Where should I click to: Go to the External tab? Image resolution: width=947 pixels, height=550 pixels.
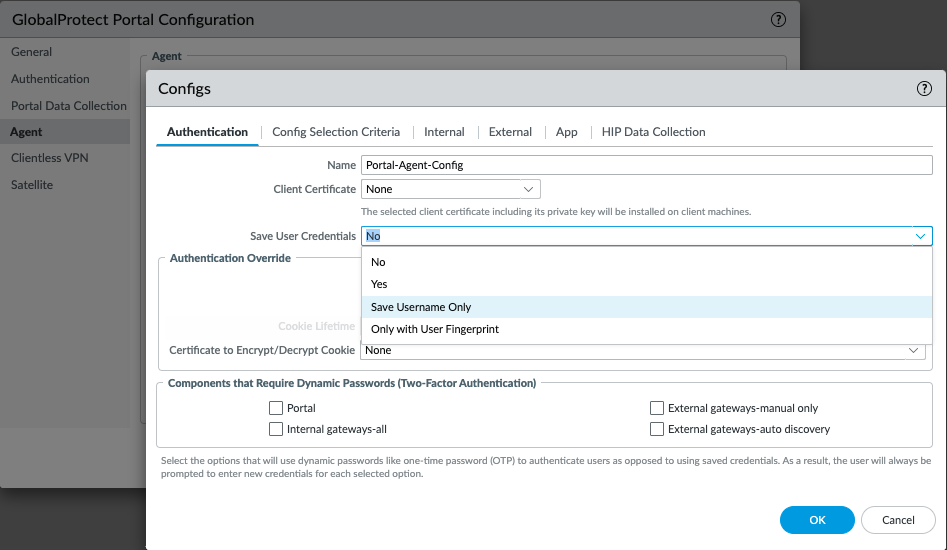(510, 132)
